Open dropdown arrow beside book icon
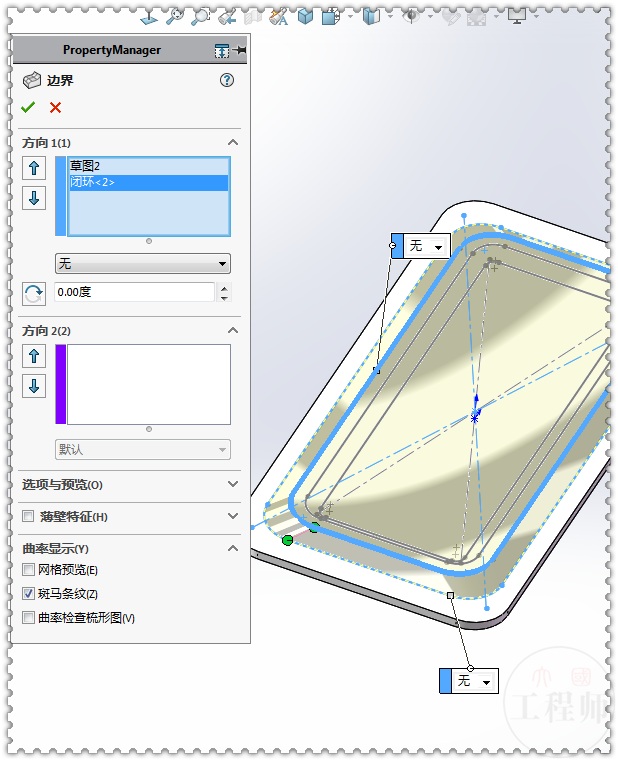Screen dimensions: 618x761 click(x=390, y=17)
